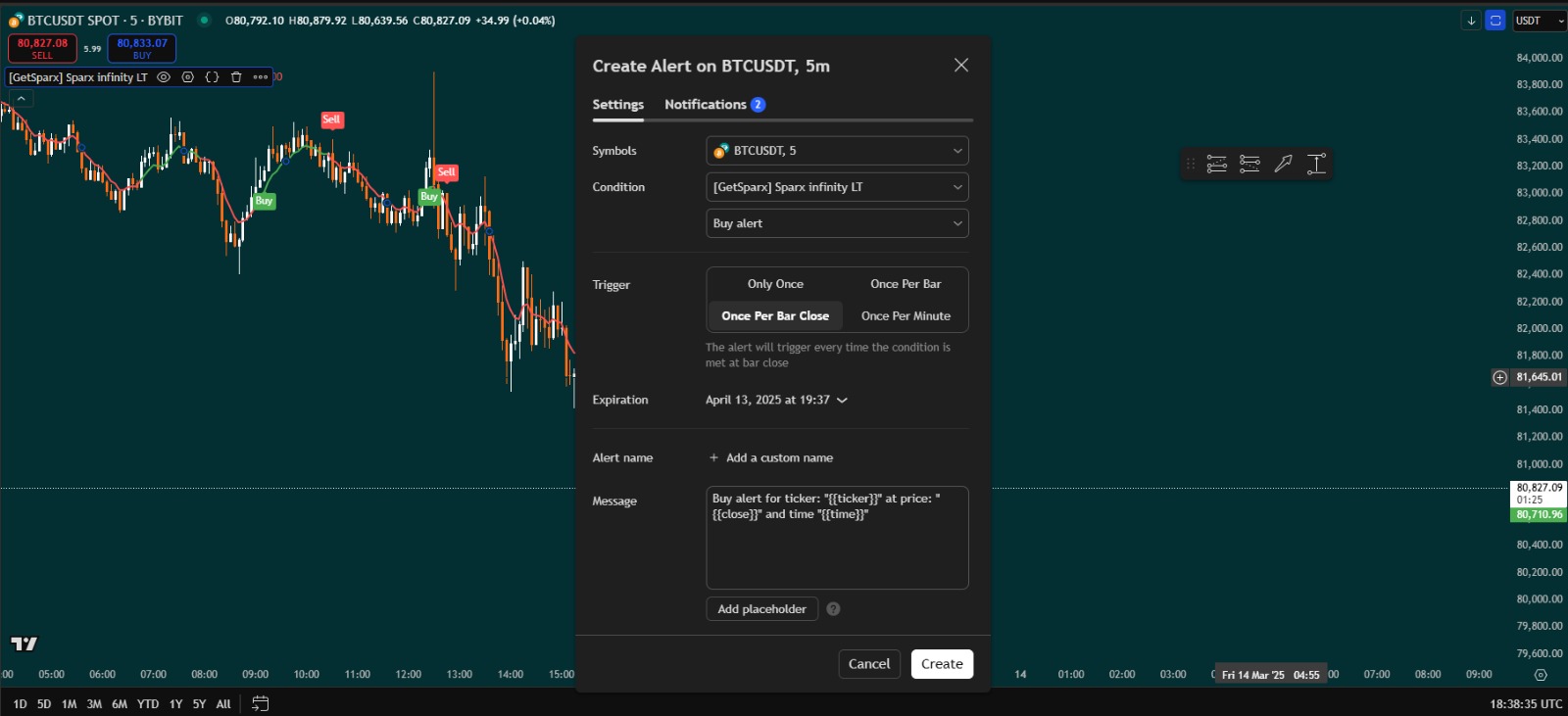Click the plus icon beside 81,645.01 price label
The image size is (1568, 716).
(1499, 377)
